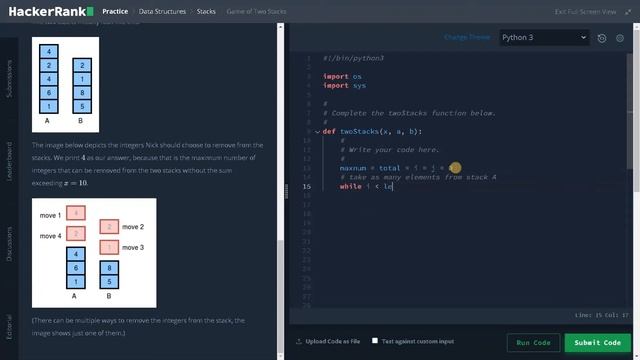Click the code editor vertical scrollbar
The width and height of the screenshot is (640, 360).
pos(629,110)
